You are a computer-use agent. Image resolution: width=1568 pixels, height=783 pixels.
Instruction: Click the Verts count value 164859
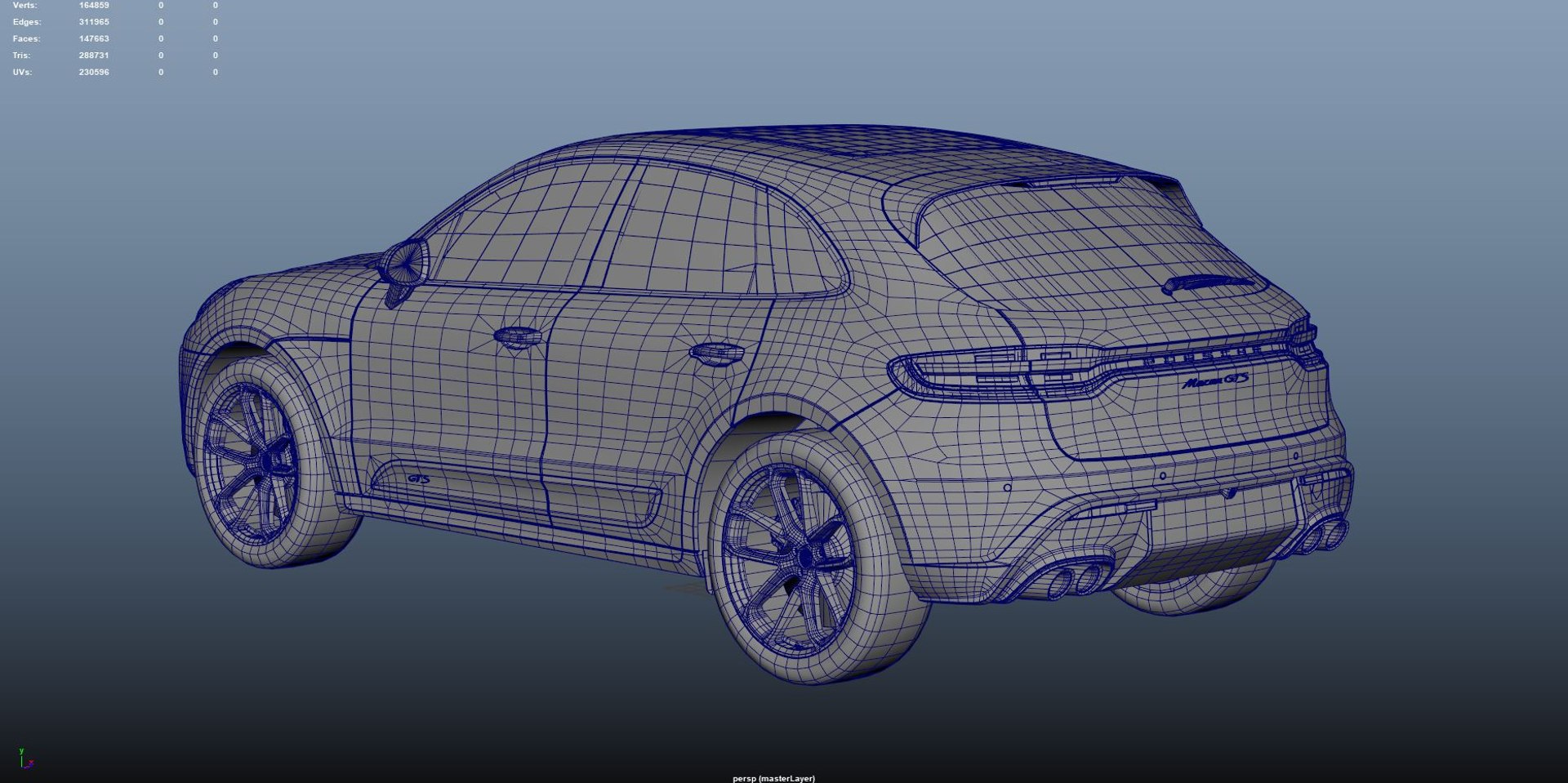point(94,5)
